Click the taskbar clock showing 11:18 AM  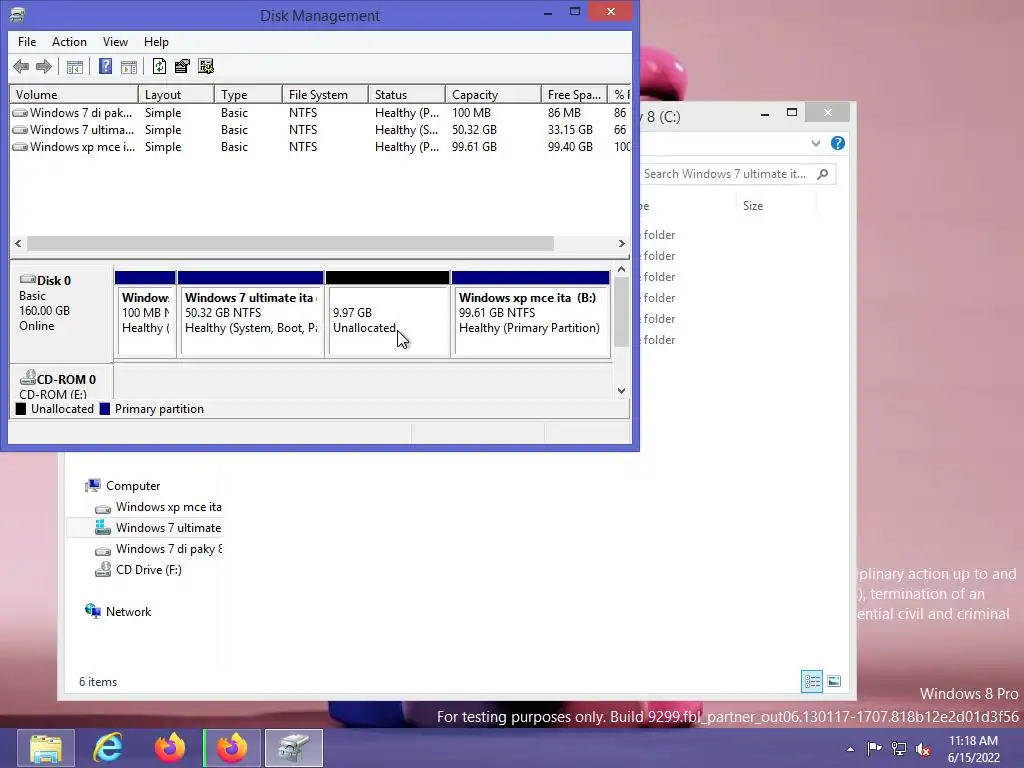pyautogui.click(x=974, y=749)
